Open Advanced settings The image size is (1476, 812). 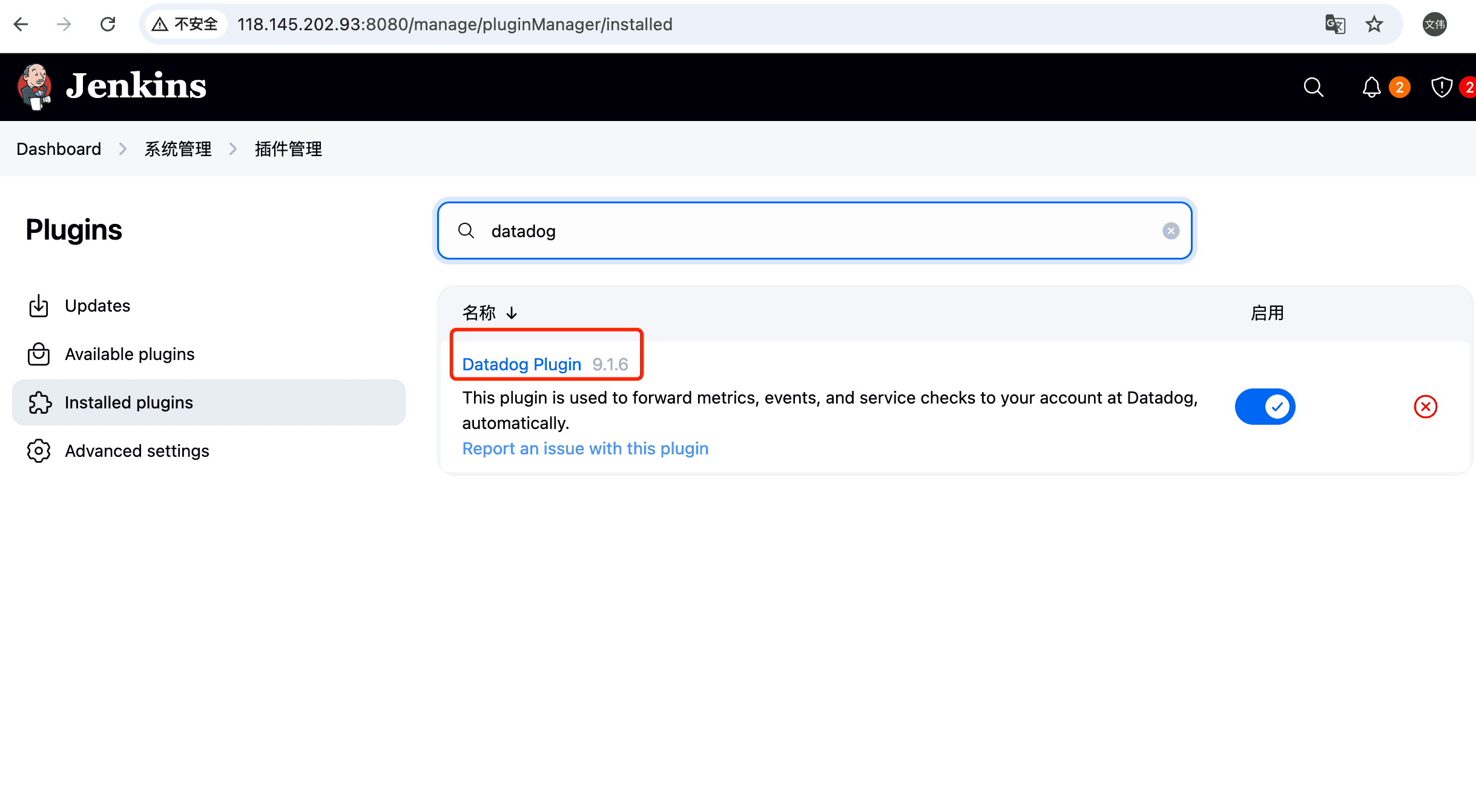click(209, 451)
